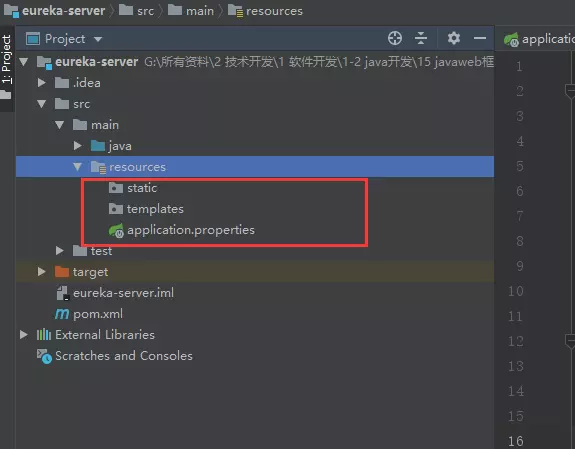Expand the .idea folder
This screenshot has height=449, width=575.
pyautogui.click(x=41, y=83)
